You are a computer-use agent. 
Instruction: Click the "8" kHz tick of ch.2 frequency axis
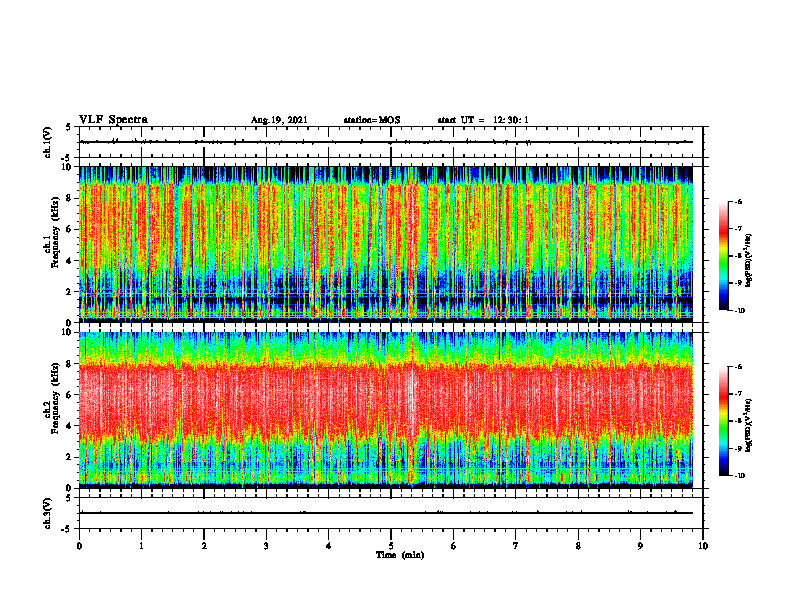tap(70, 364)
